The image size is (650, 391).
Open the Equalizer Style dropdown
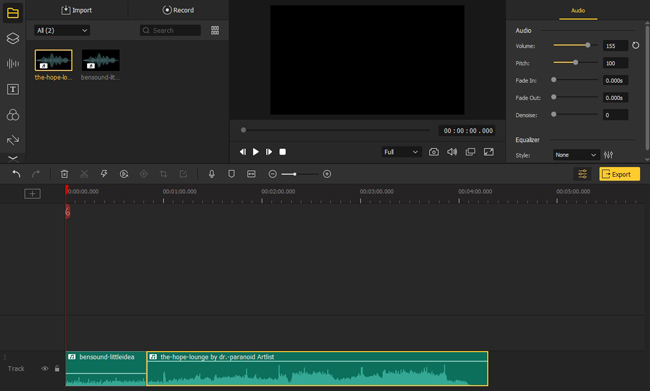[x=576, y=155]
